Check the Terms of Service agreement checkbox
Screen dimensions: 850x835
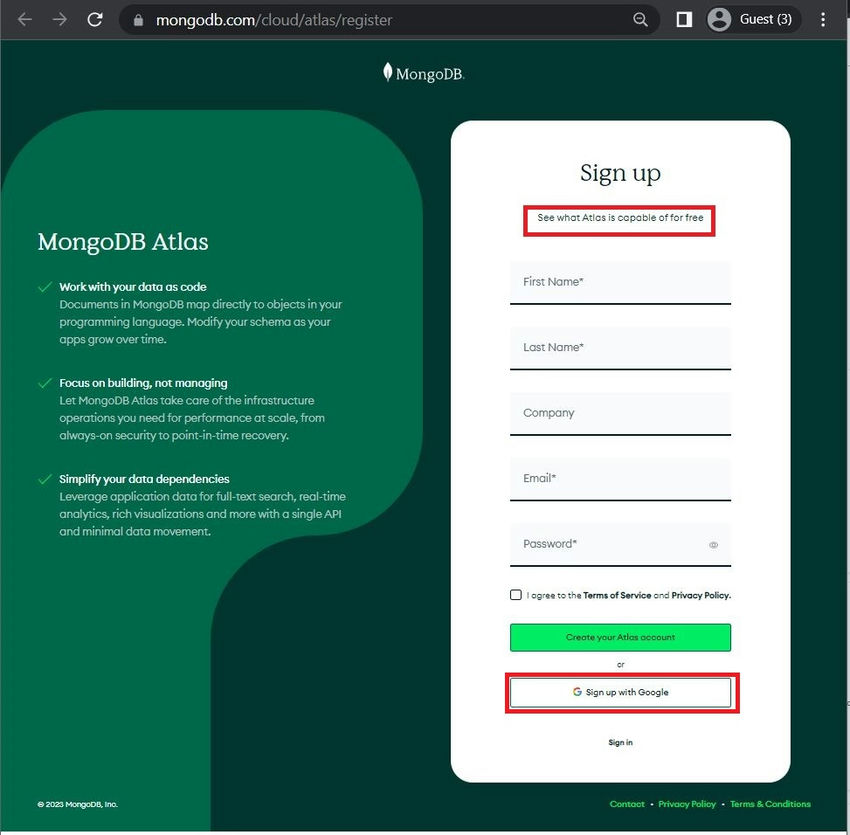pyautogui.click(x=515, y=595)
